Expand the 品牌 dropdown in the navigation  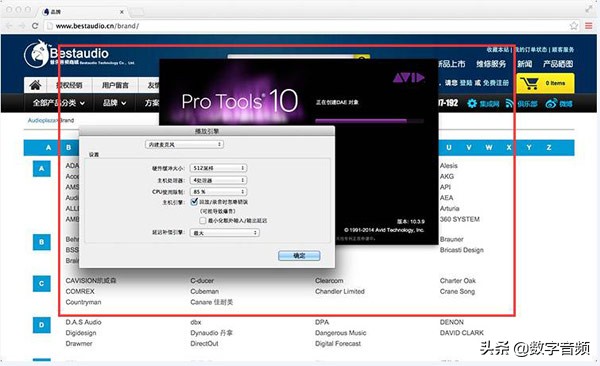(x=114, y=103)
